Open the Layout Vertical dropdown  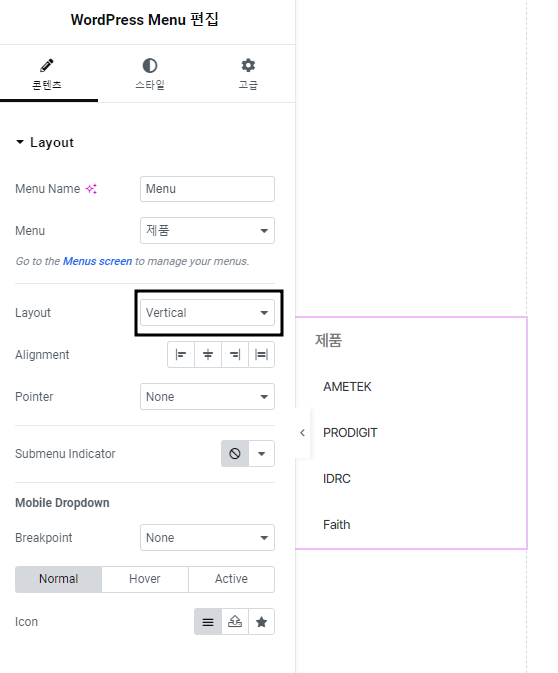(207, 313)
